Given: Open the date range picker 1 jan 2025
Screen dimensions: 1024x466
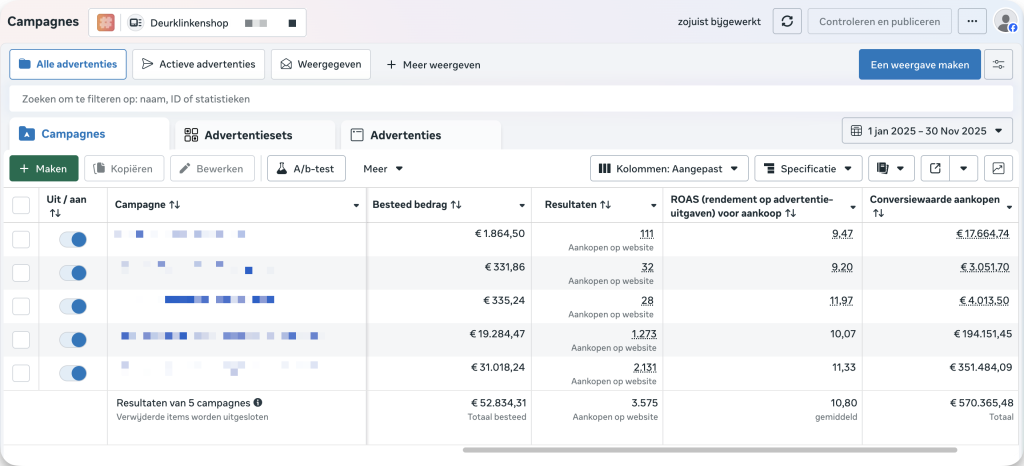Looking at the screenshot, I should [927, 131].
